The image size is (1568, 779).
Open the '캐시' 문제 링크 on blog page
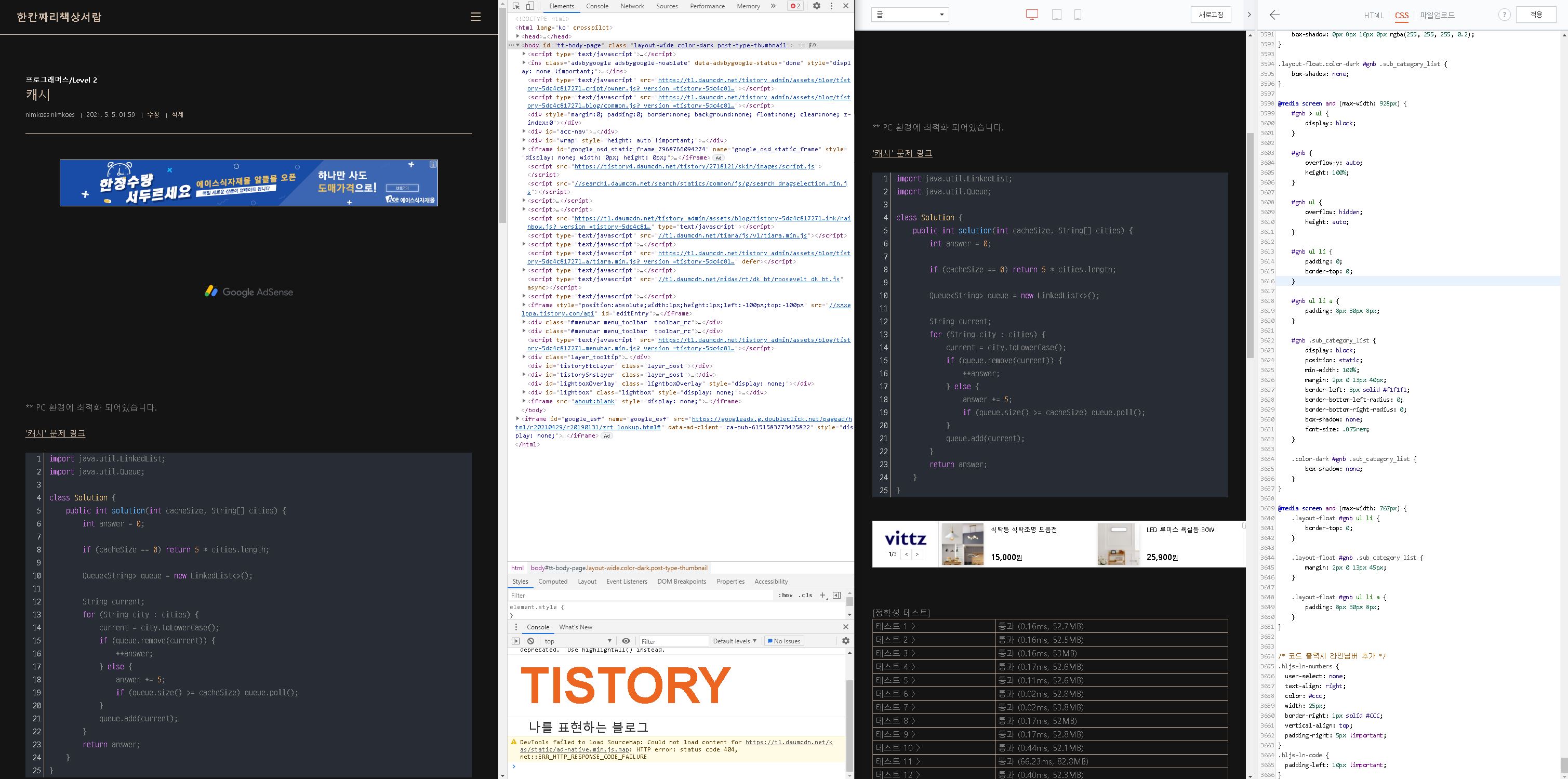click(x=56, y=433)
